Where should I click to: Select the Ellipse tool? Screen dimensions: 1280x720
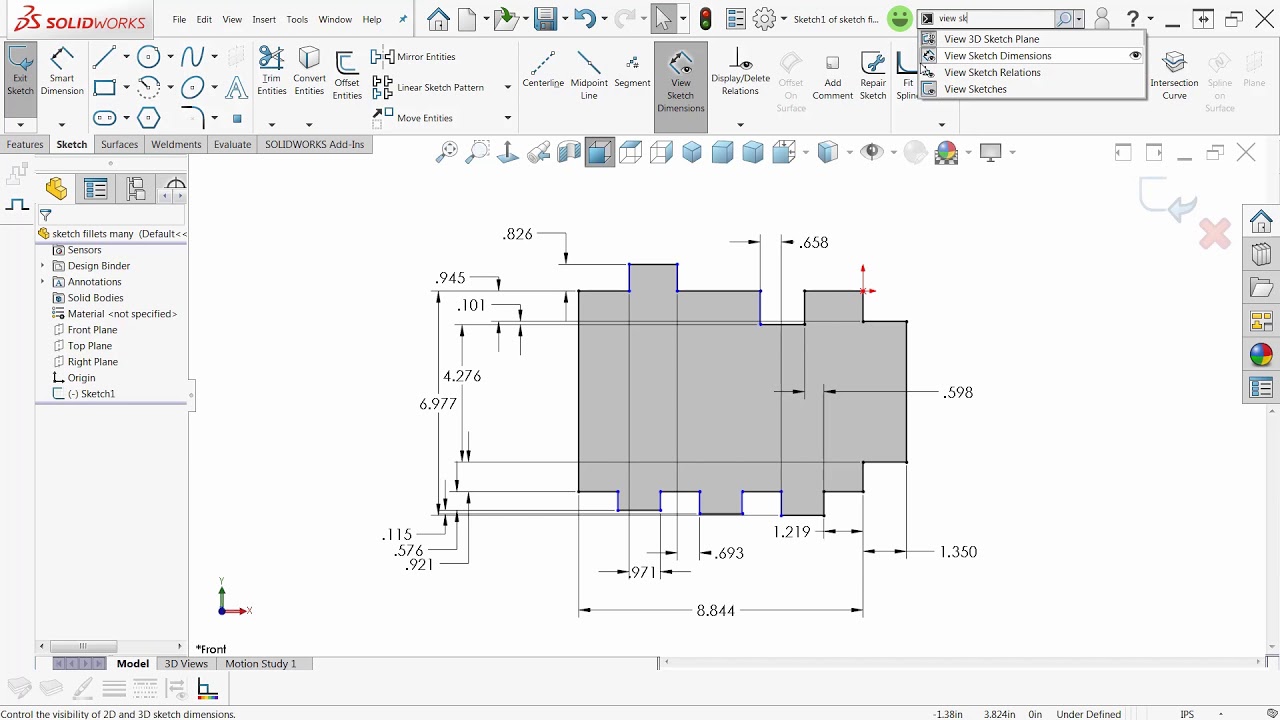[x=193, y=88]
